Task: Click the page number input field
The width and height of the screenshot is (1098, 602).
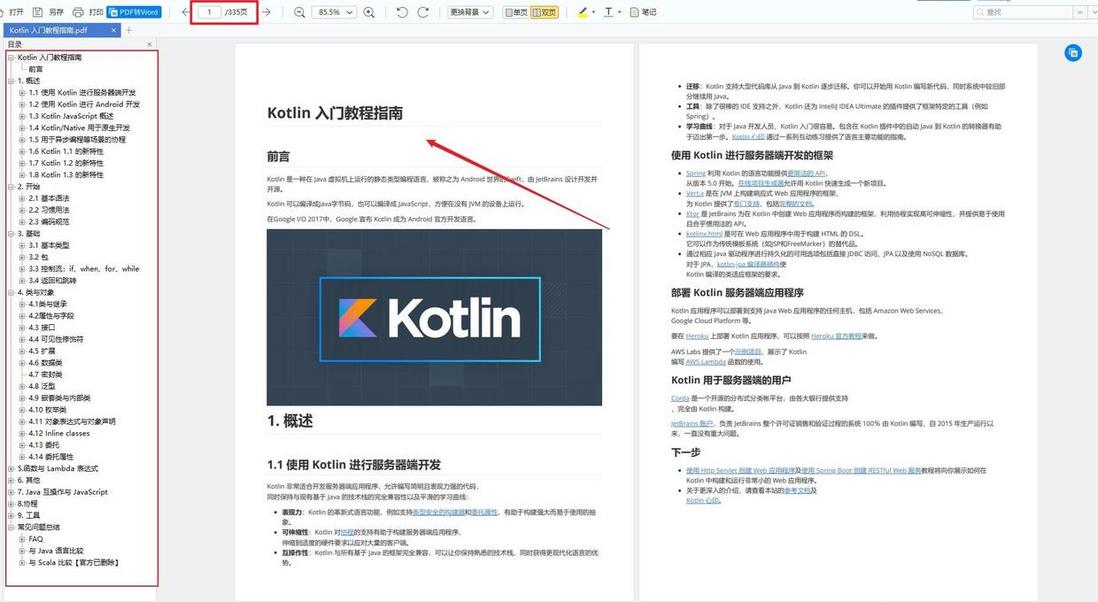Action: click(x=209, y=12)
